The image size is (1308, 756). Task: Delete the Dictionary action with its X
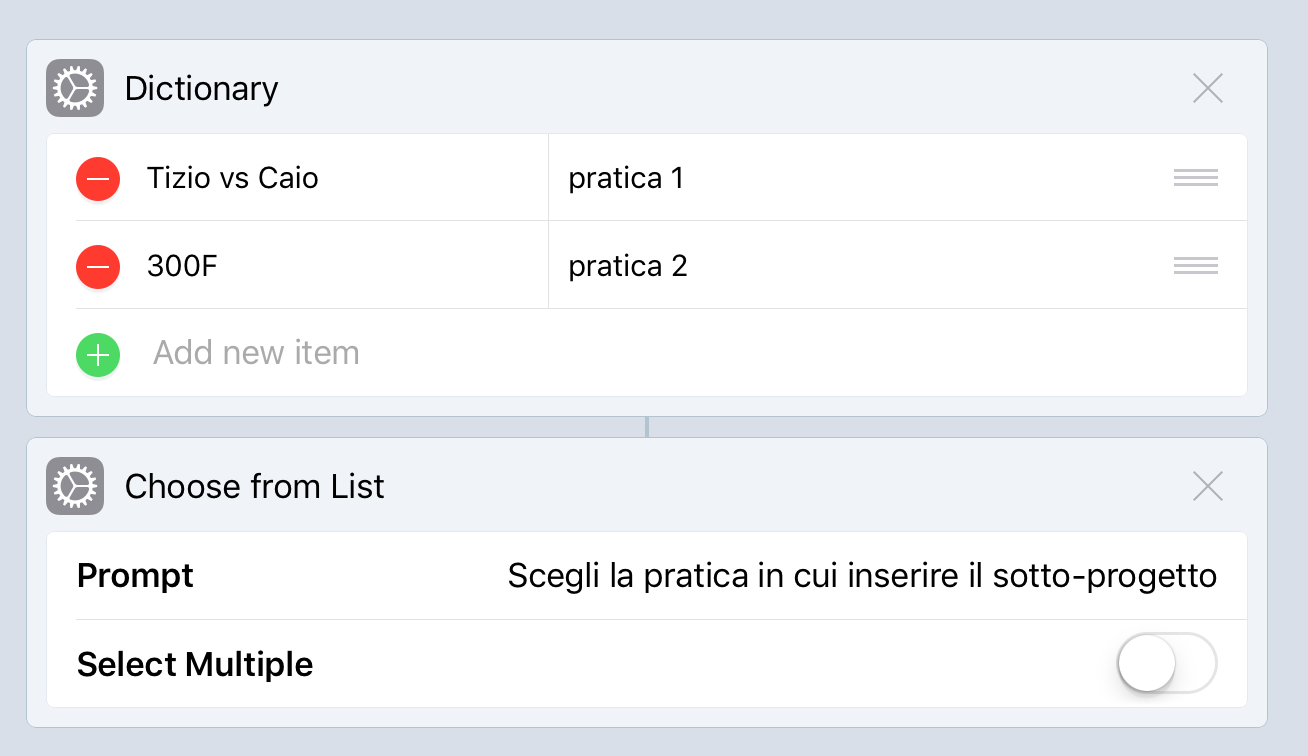click(x=1208, y=89)
